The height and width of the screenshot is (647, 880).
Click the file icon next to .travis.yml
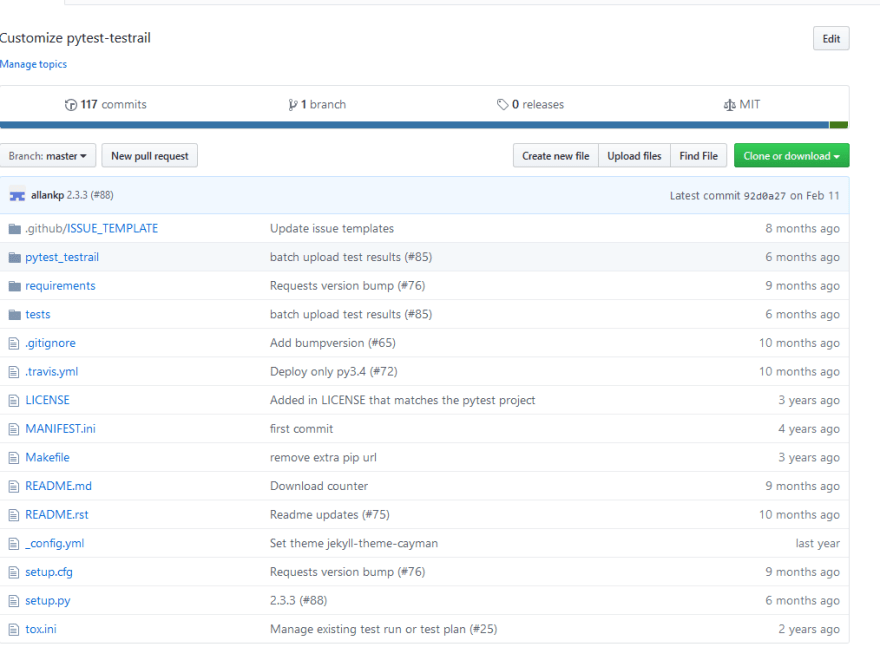click(x=14, y=372)
